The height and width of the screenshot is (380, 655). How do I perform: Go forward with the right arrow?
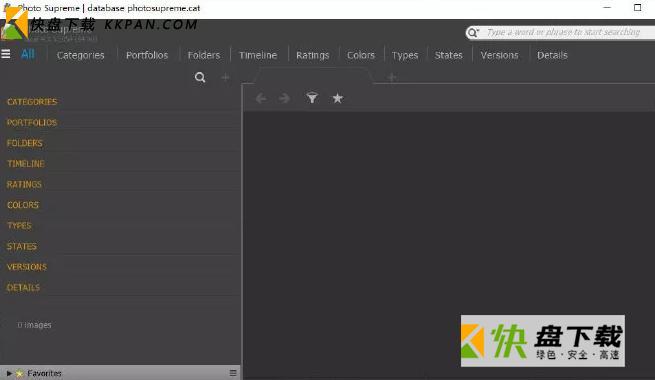(x=284, y=98)
